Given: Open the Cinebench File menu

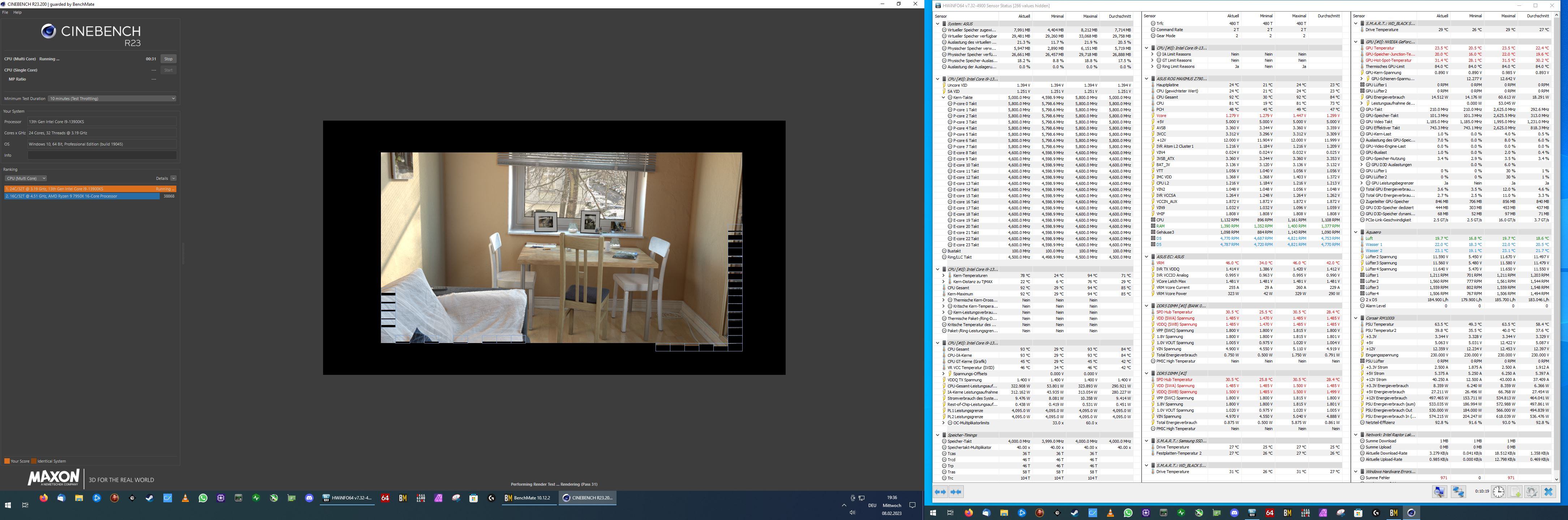Looking at the screenshot, I should pyautogui.click(x=5, y=12).
